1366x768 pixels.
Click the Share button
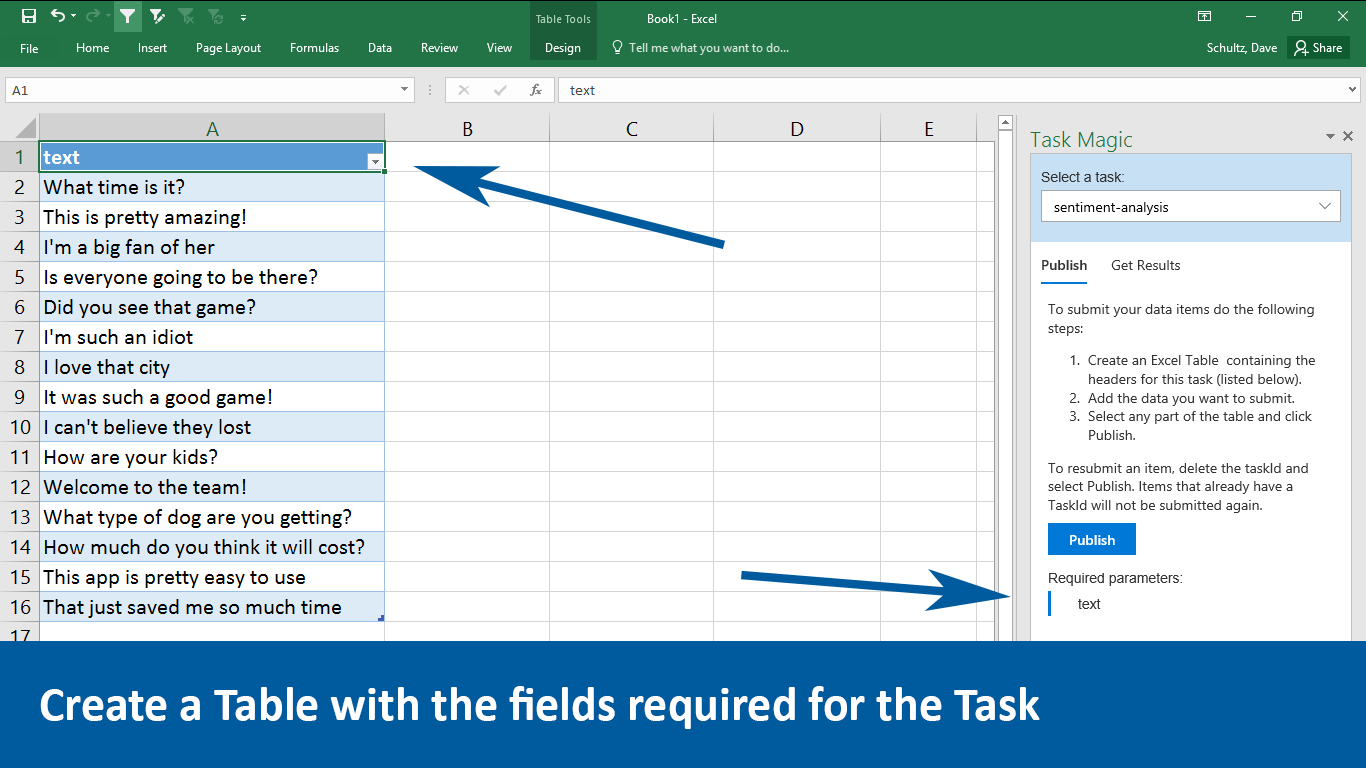click(x=1318, y=48)
